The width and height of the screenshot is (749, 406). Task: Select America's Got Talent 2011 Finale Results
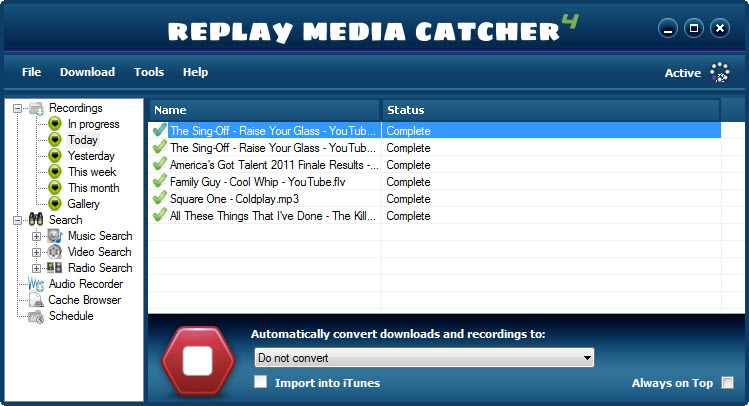pyautogui.click(x=274, y=165)
